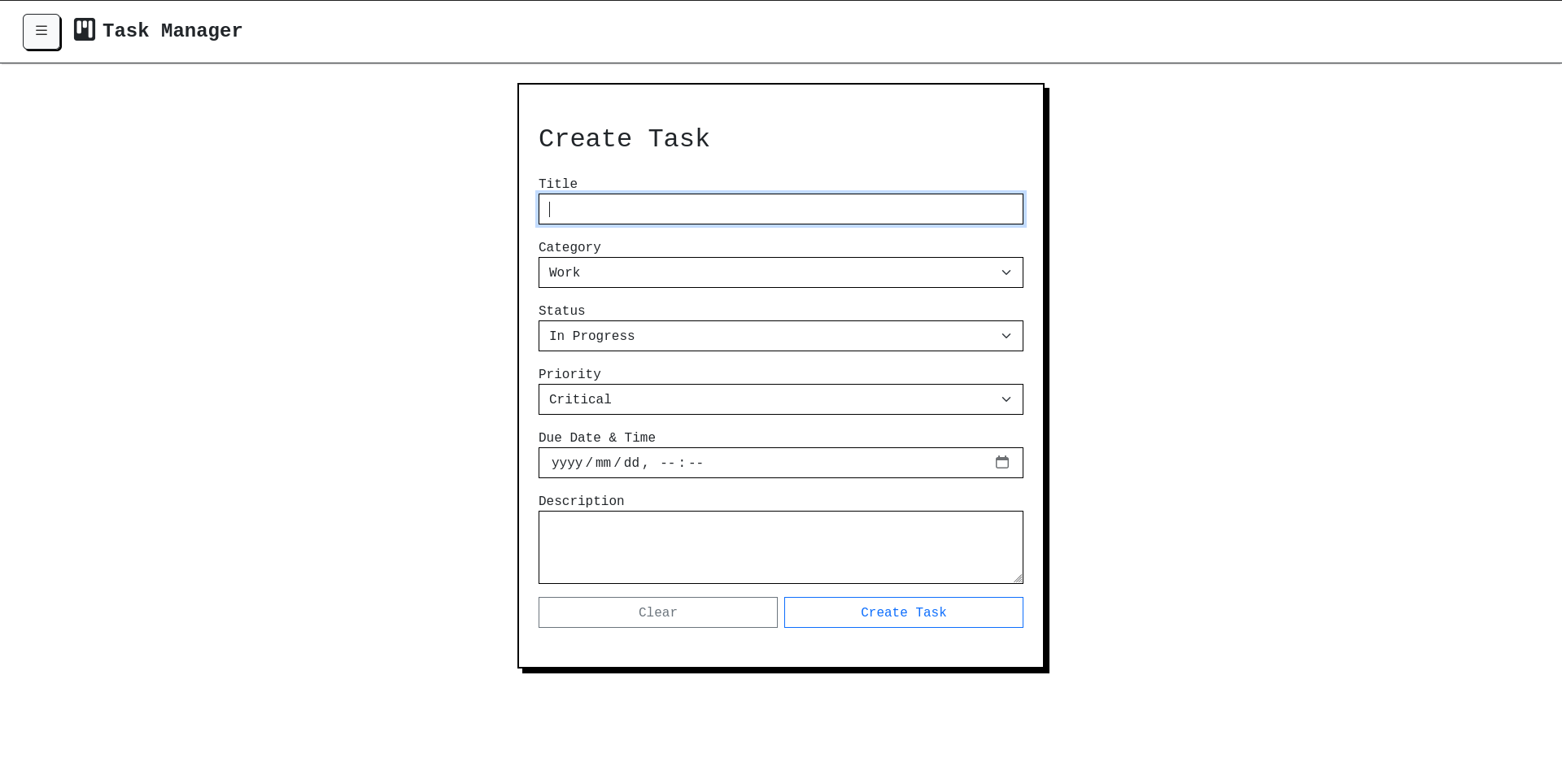Click the Title label above the input

(558, 184)
